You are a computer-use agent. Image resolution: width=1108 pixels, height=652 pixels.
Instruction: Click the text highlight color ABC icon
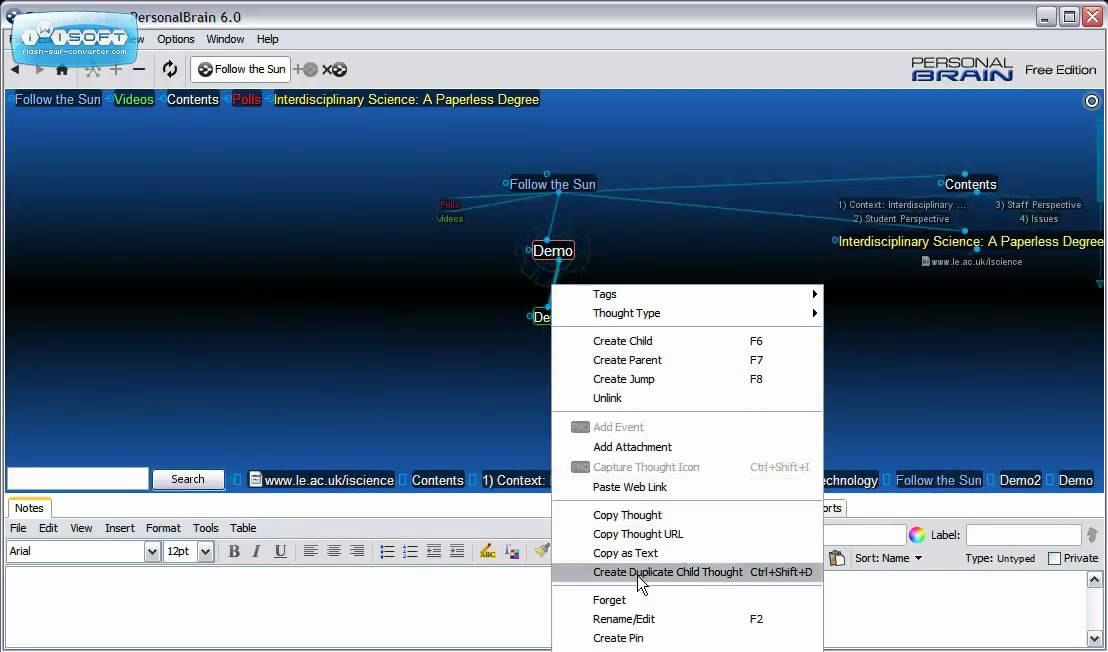[x=487, y=552]
